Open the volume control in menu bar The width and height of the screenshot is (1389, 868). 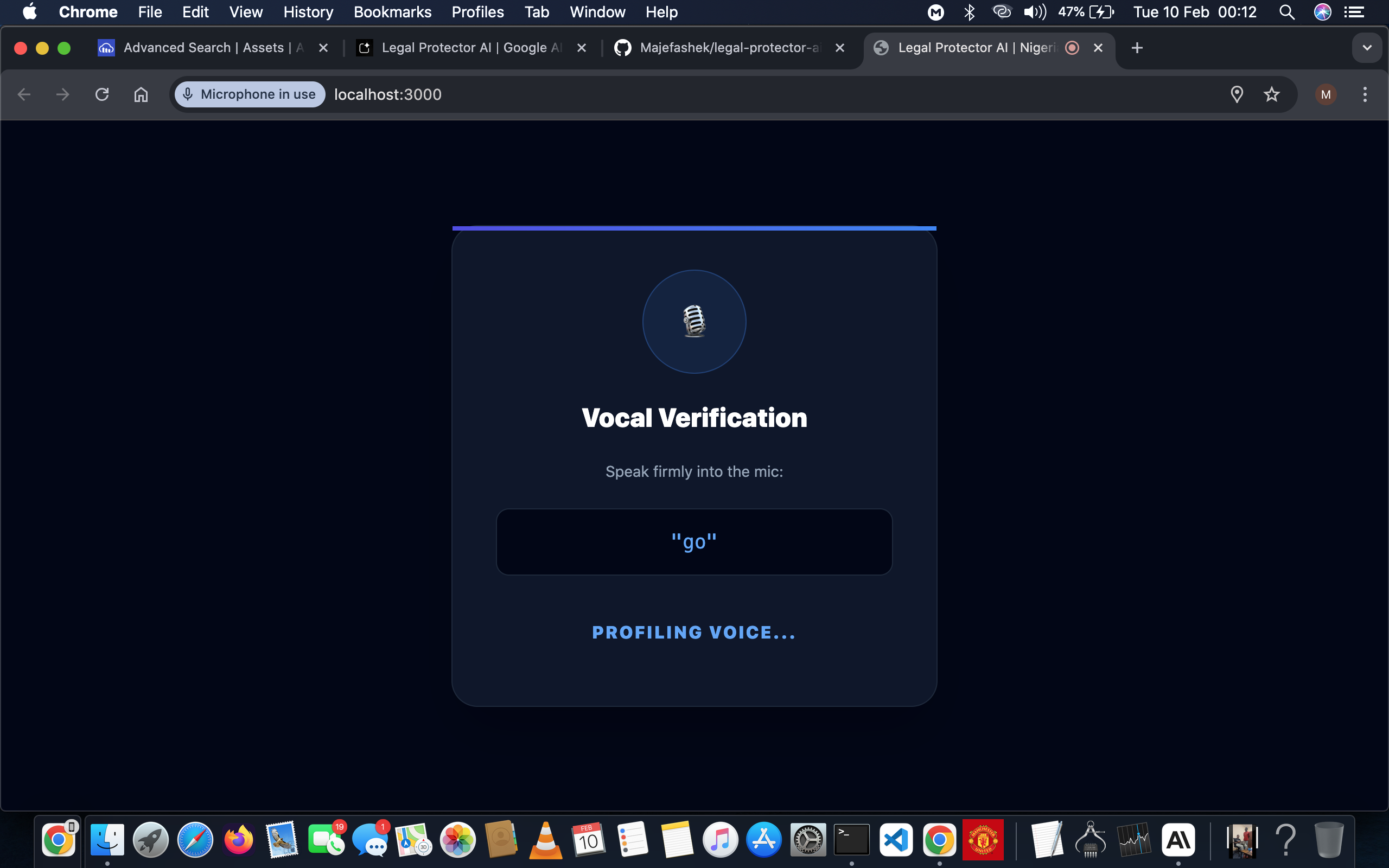pos(1034,12)
